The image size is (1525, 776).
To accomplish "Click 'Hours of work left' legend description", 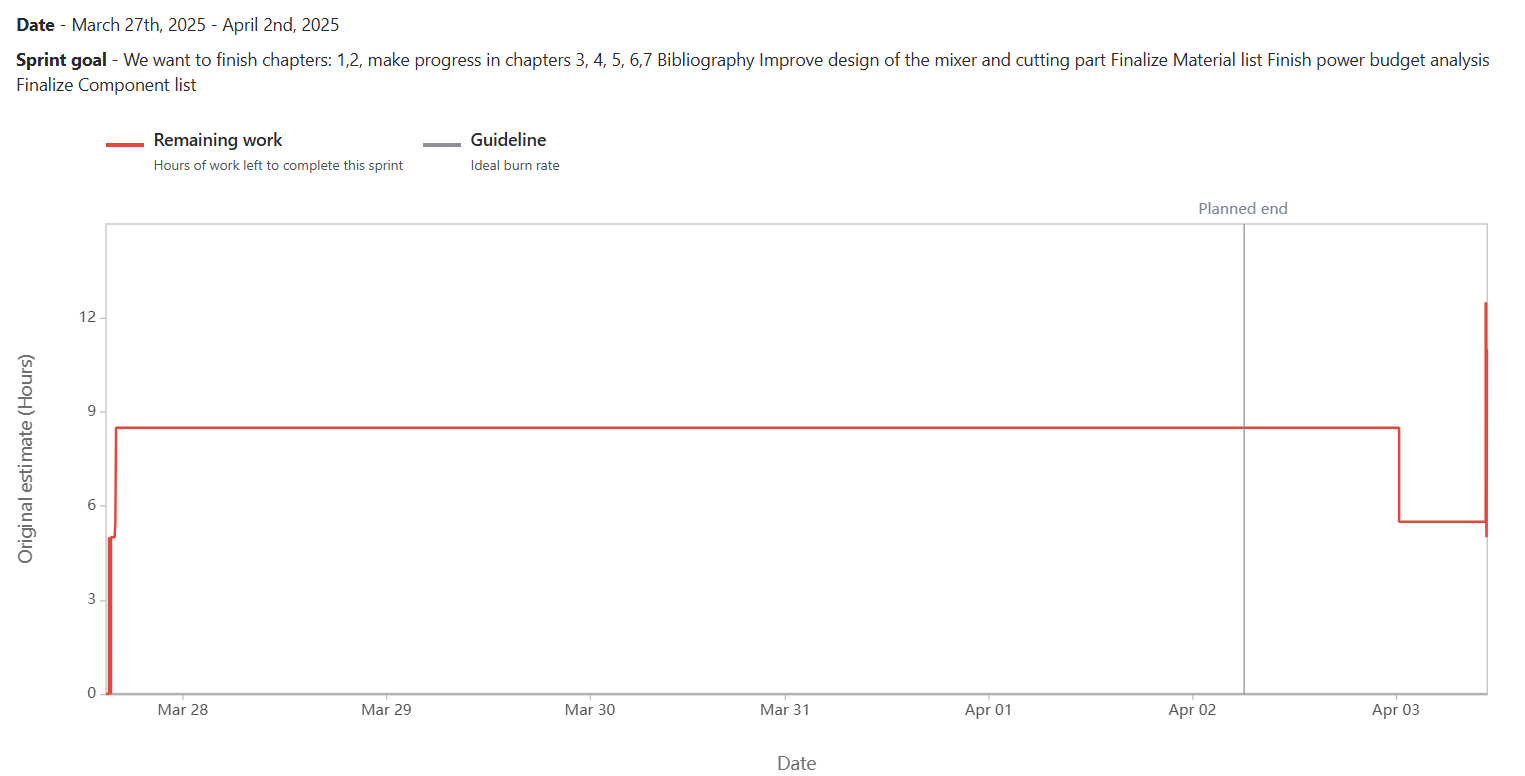I will [278, 166].
